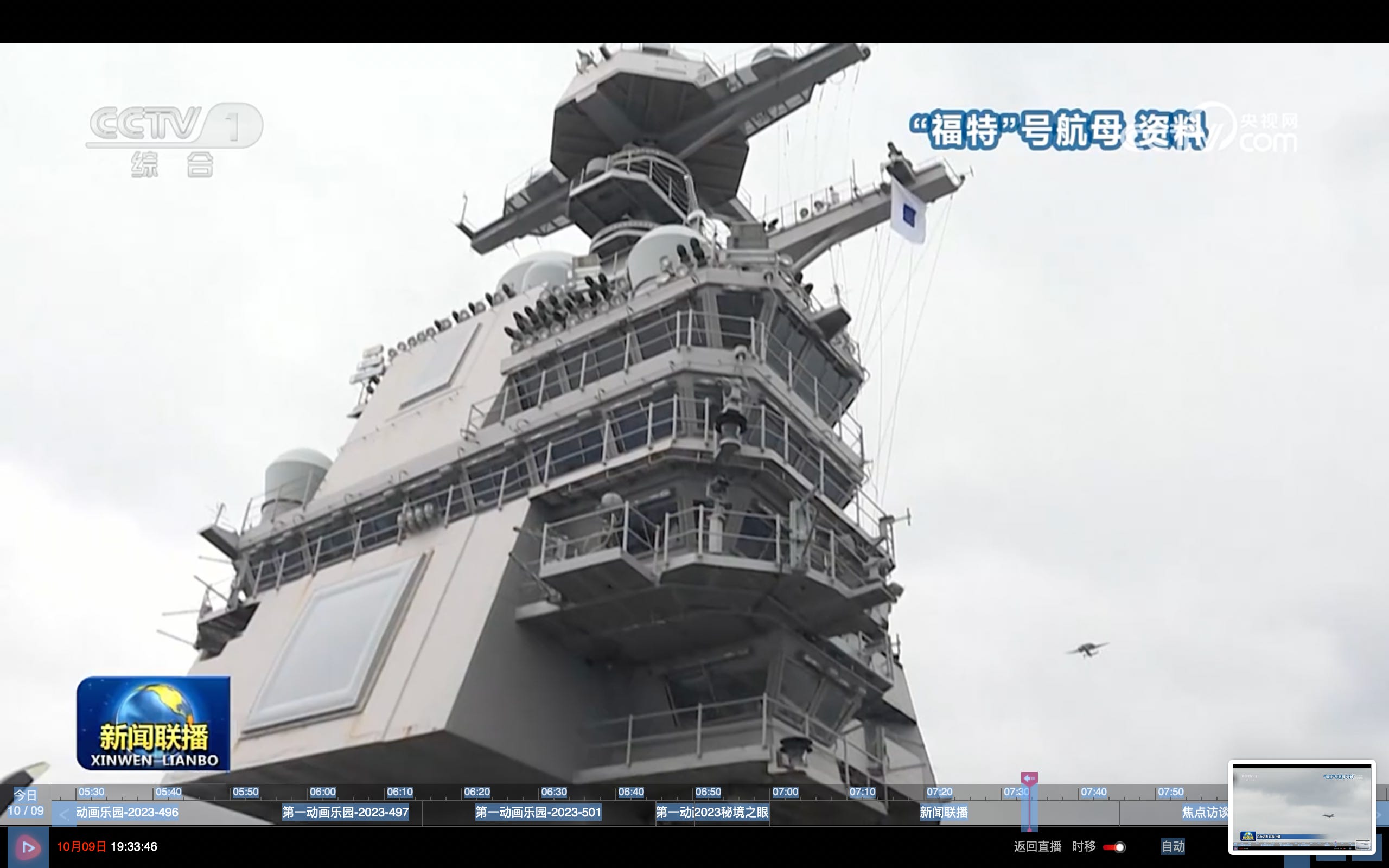This screenshot has height=868, width=1389.
Task: Jump to the 06:00 time mark
Action: (x=323, y=792)
